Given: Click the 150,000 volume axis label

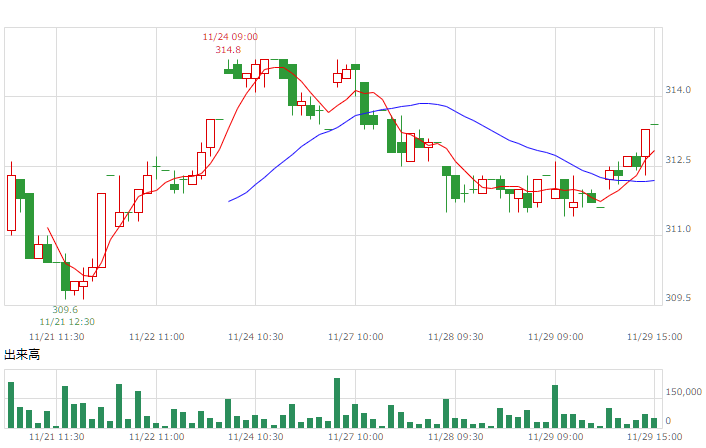Looking at the screenshot, I should [683, 392].
